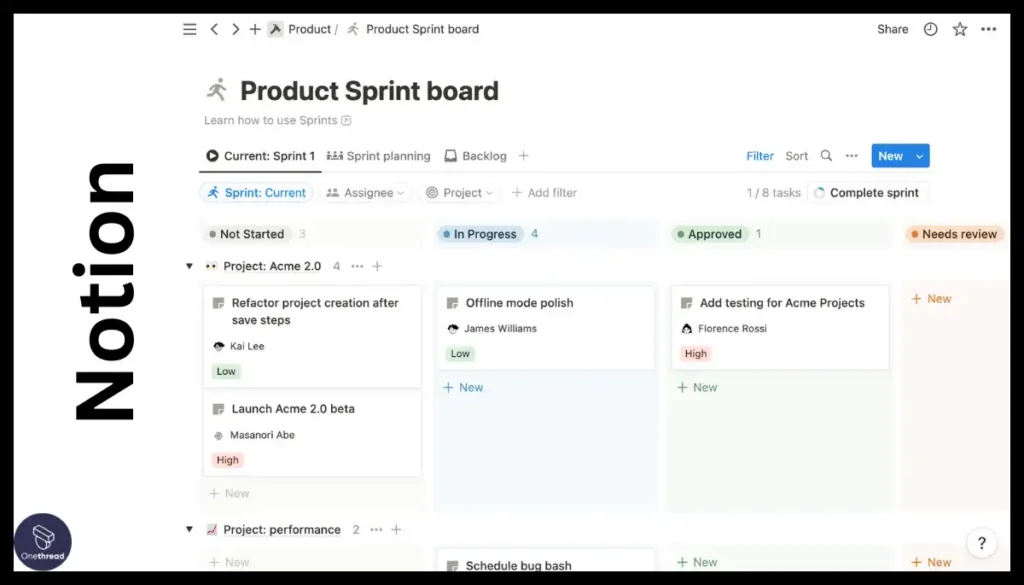
Task: Click the running figure icon beside page title
Action: click(x=217, y=90)
